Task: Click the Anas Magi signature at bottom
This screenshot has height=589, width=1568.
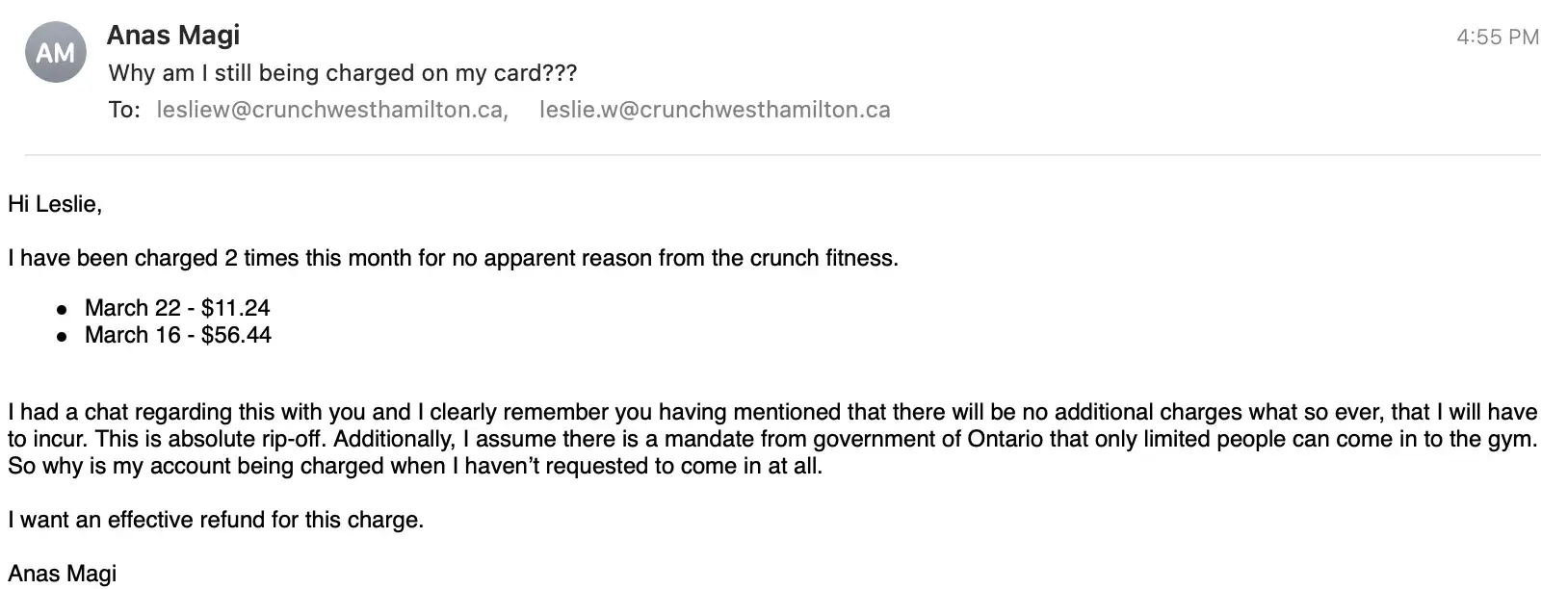Action: (63, 574)
